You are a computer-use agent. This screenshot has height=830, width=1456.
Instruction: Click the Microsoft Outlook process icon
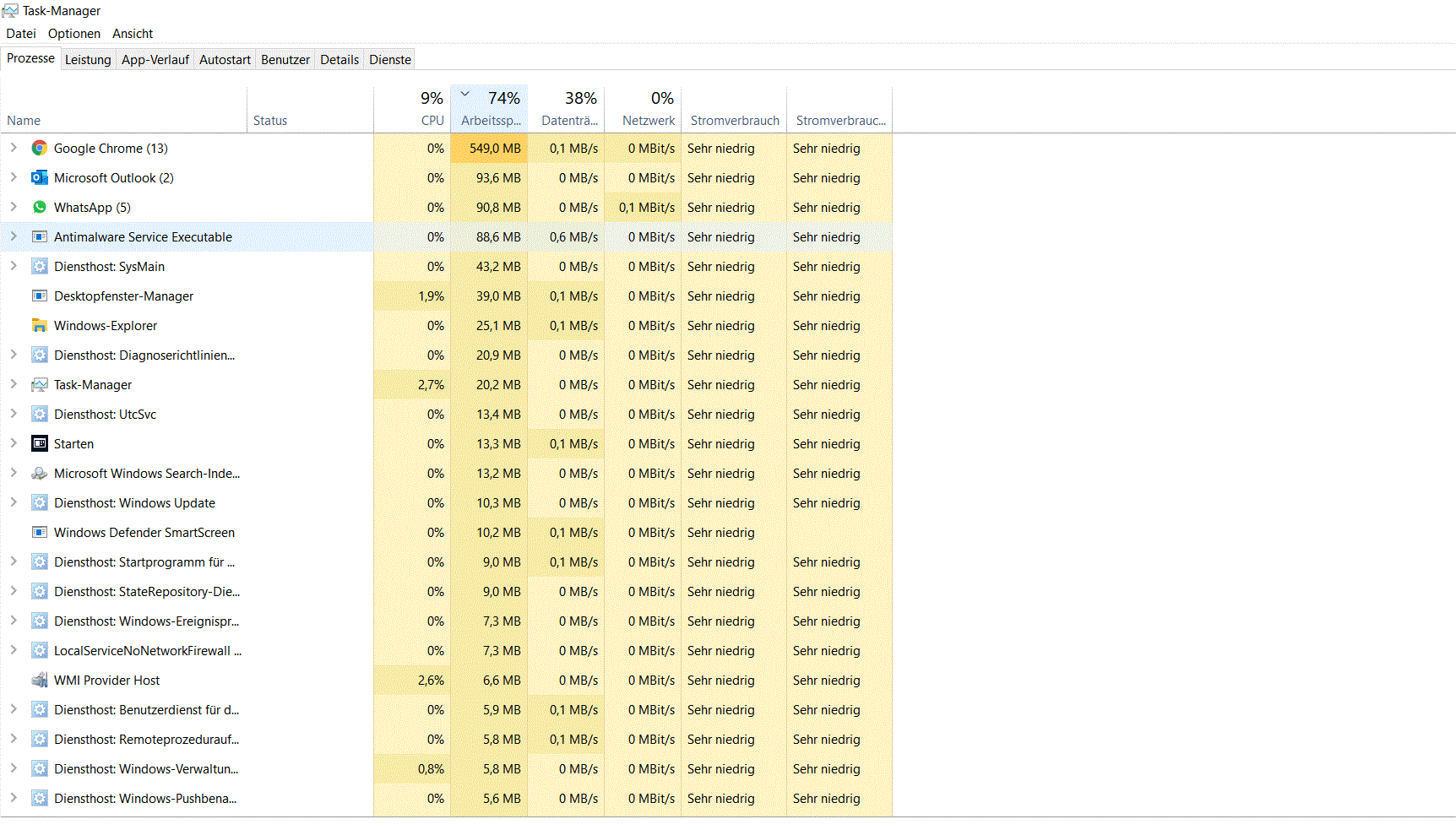click(40, 178)
